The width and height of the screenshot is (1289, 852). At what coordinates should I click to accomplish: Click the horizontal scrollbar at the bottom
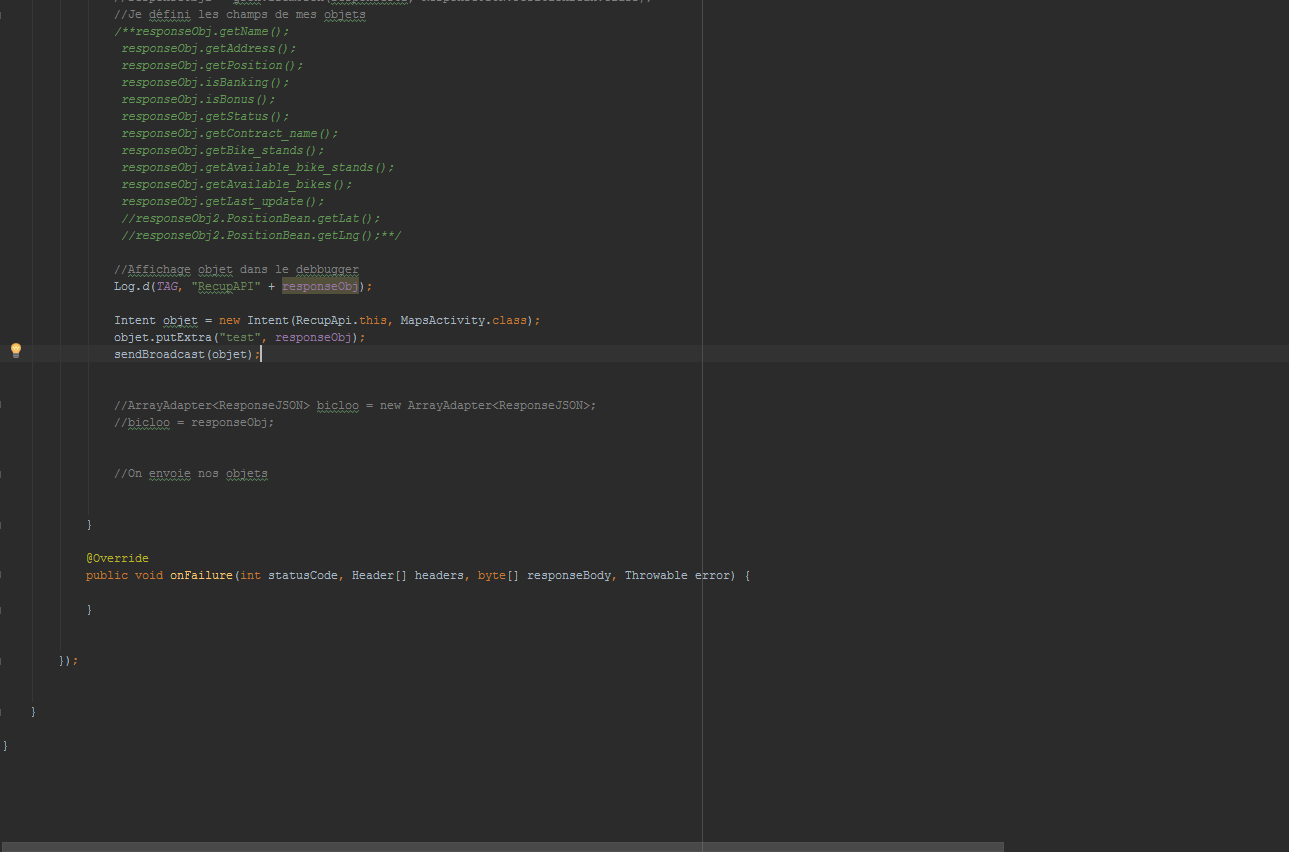click(502, 847)
